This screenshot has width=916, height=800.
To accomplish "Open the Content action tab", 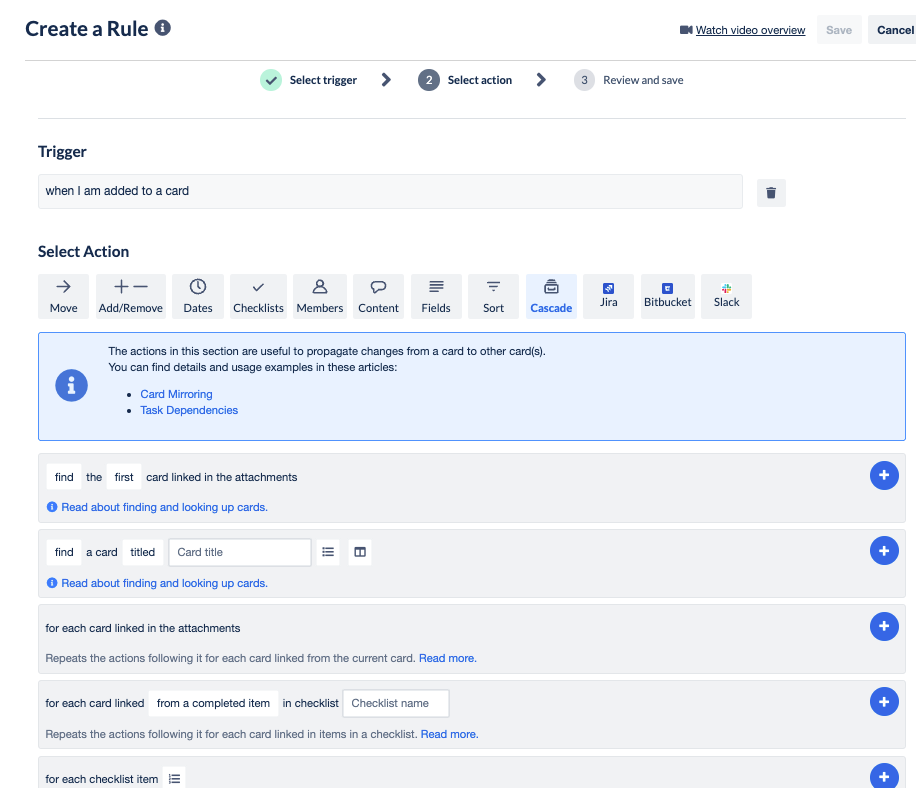I will point(379,296).
